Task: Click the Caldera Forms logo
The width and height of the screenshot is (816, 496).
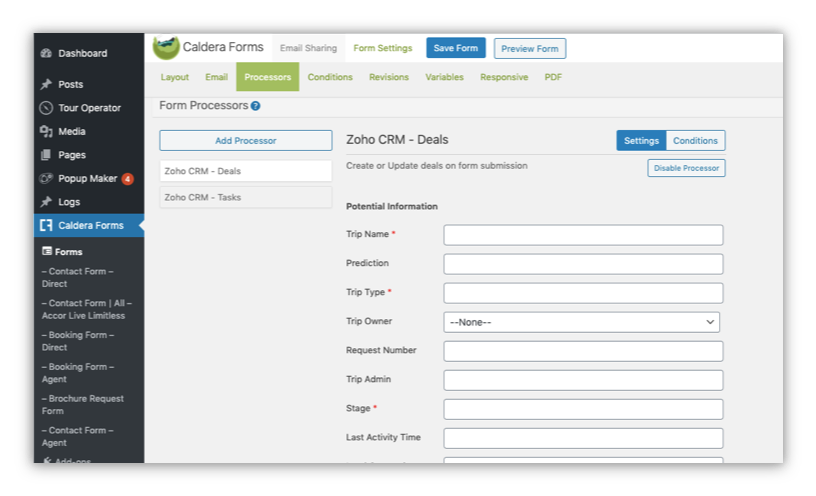Action: point(166,48)
